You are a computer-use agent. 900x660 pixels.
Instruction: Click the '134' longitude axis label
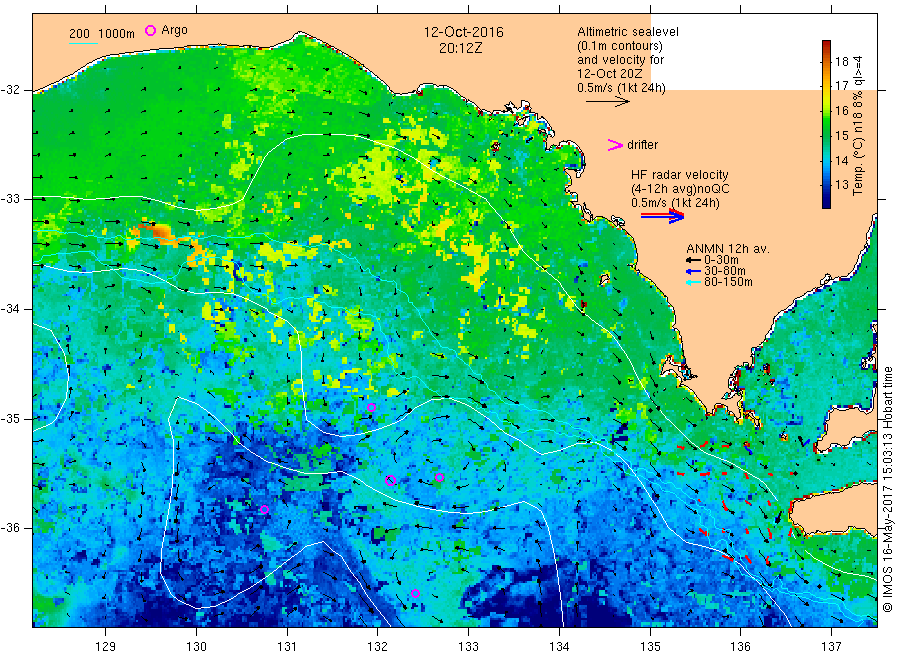tap(559, 646)
